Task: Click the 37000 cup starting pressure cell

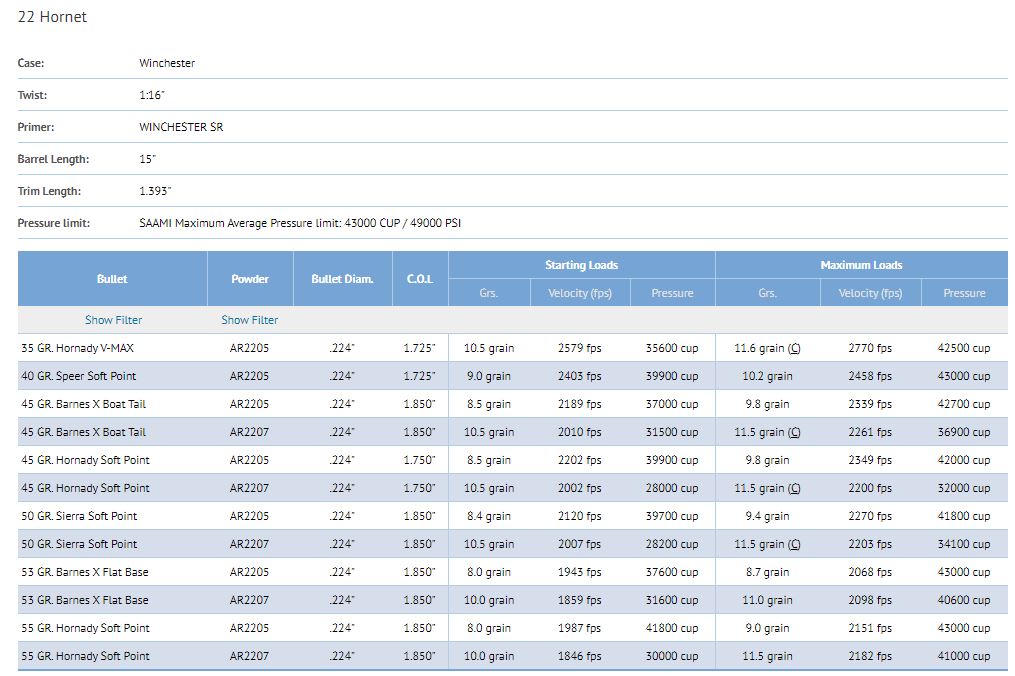Action: (x=672, y=404)
